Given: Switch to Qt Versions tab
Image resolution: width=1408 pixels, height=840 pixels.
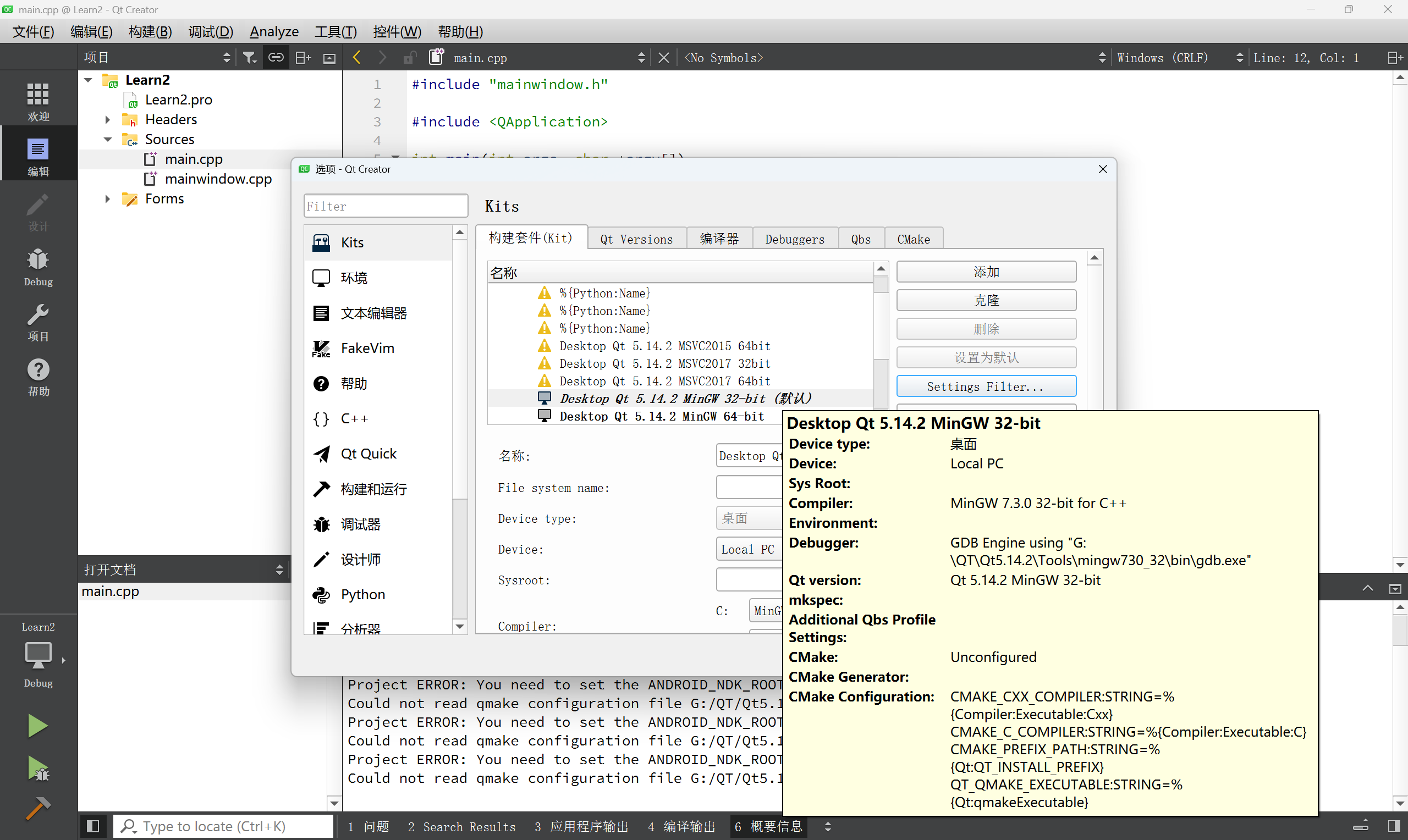Looking at the screenshot, I should [636, 239].
